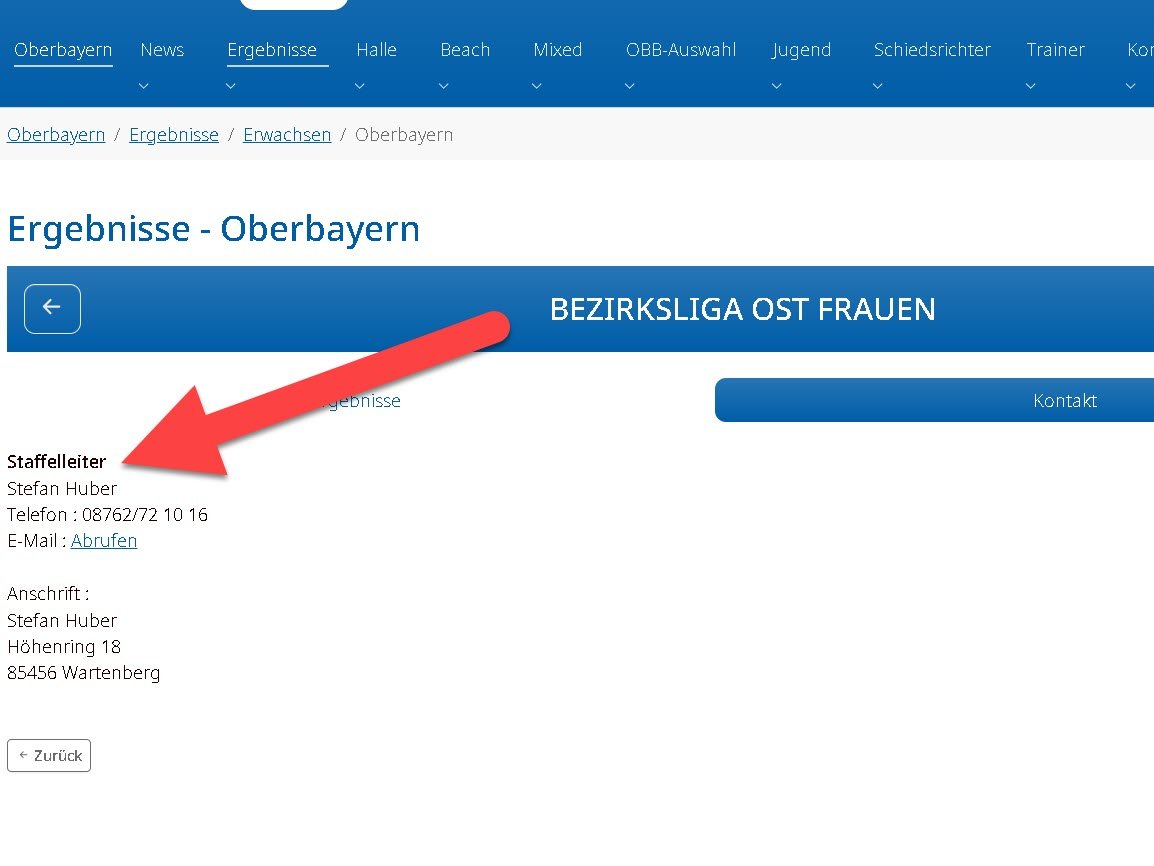Go to Oberbayern breadcrumb link
Screen dimensions: 1154x866
coord(56,135)
